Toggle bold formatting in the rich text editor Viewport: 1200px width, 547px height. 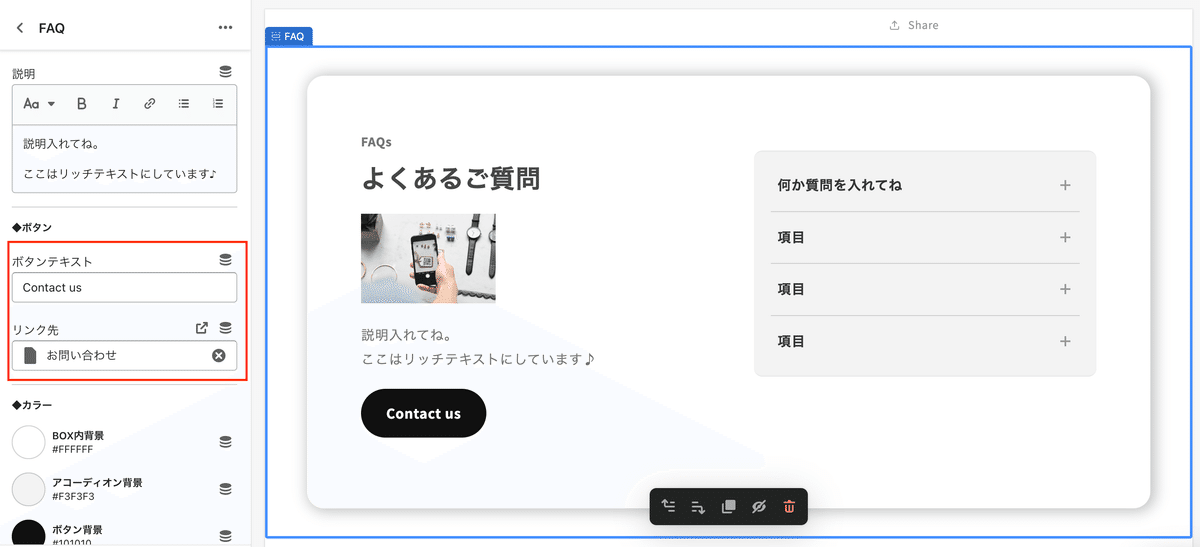(x=82, y=104)
